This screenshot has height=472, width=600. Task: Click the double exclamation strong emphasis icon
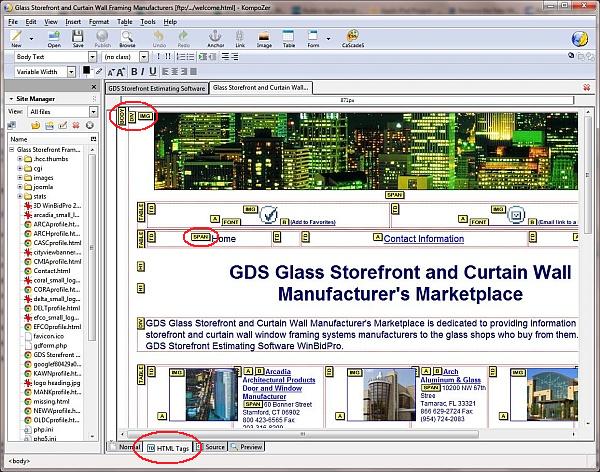(x=168, y=57)
